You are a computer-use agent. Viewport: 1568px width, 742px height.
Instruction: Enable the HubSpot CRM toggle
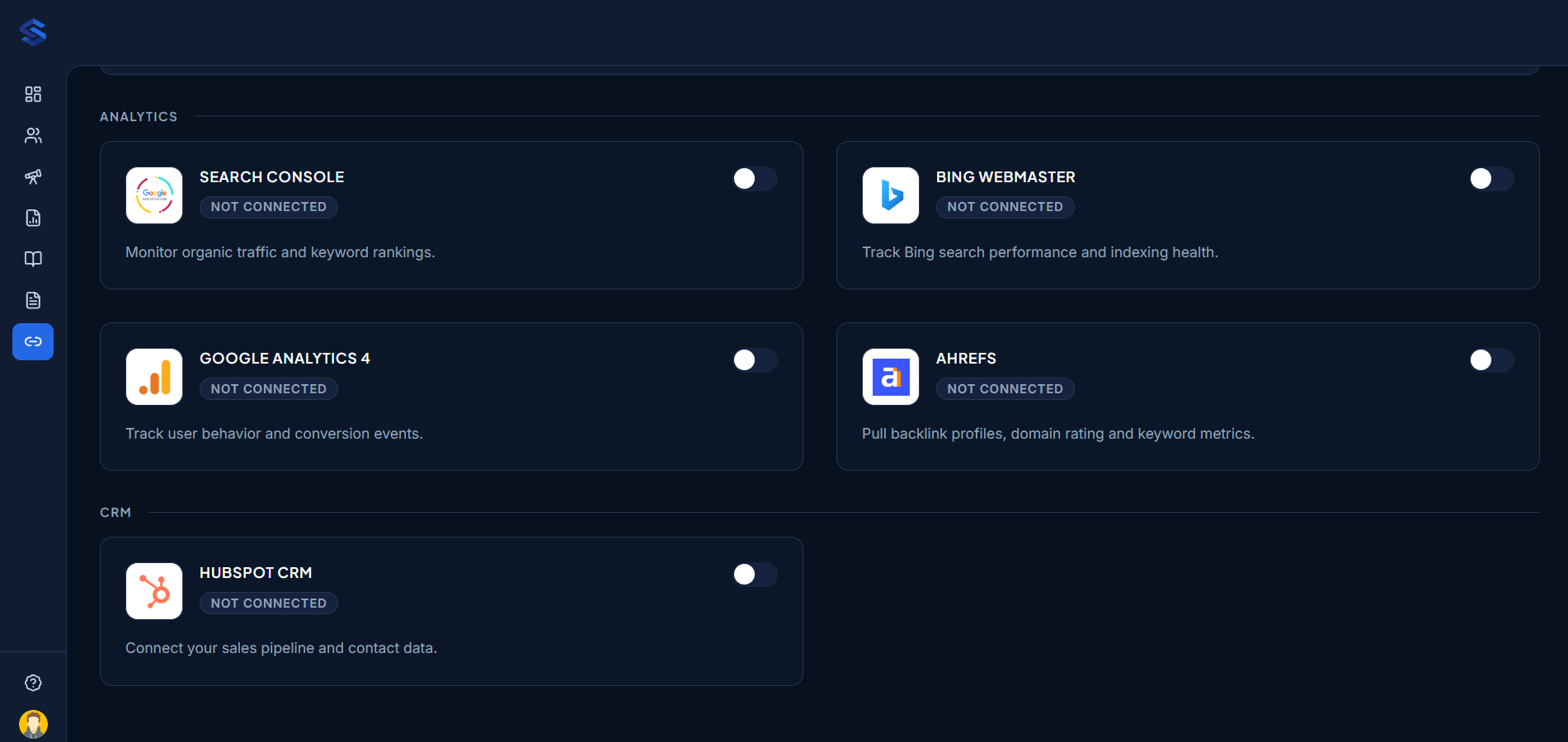coord(755,575)
